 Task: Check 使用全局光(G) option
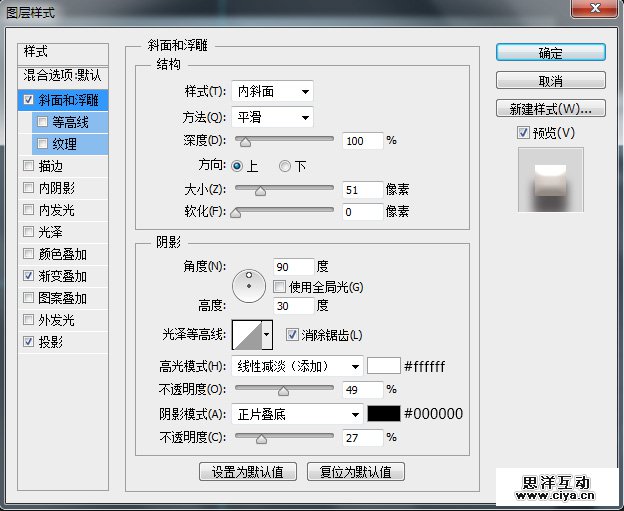click(279, 287)
